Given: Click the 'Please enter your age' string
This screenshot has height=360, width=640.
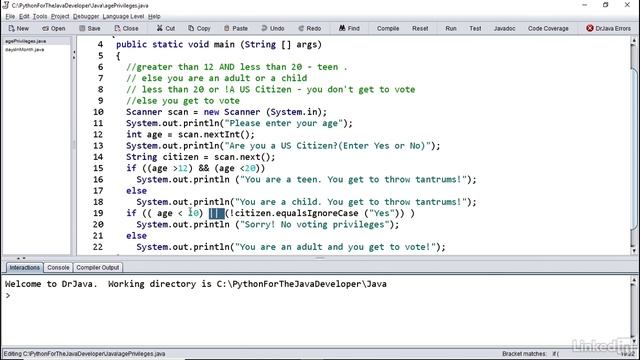Looking at the screenshot, I should (283, 123).
